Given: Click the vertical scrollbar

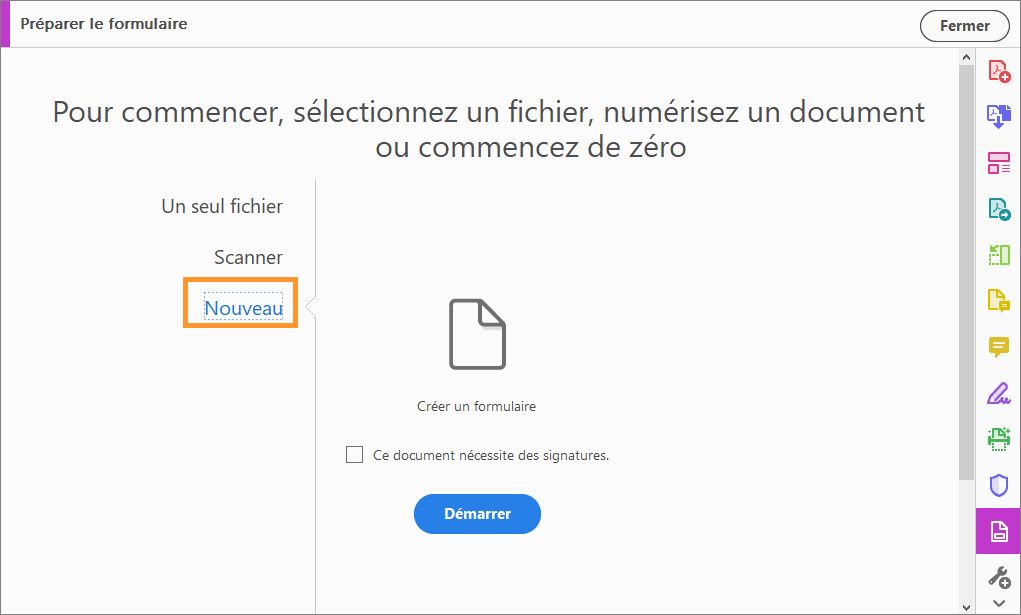Looking at the screenshot, I should tap(966, 300).
